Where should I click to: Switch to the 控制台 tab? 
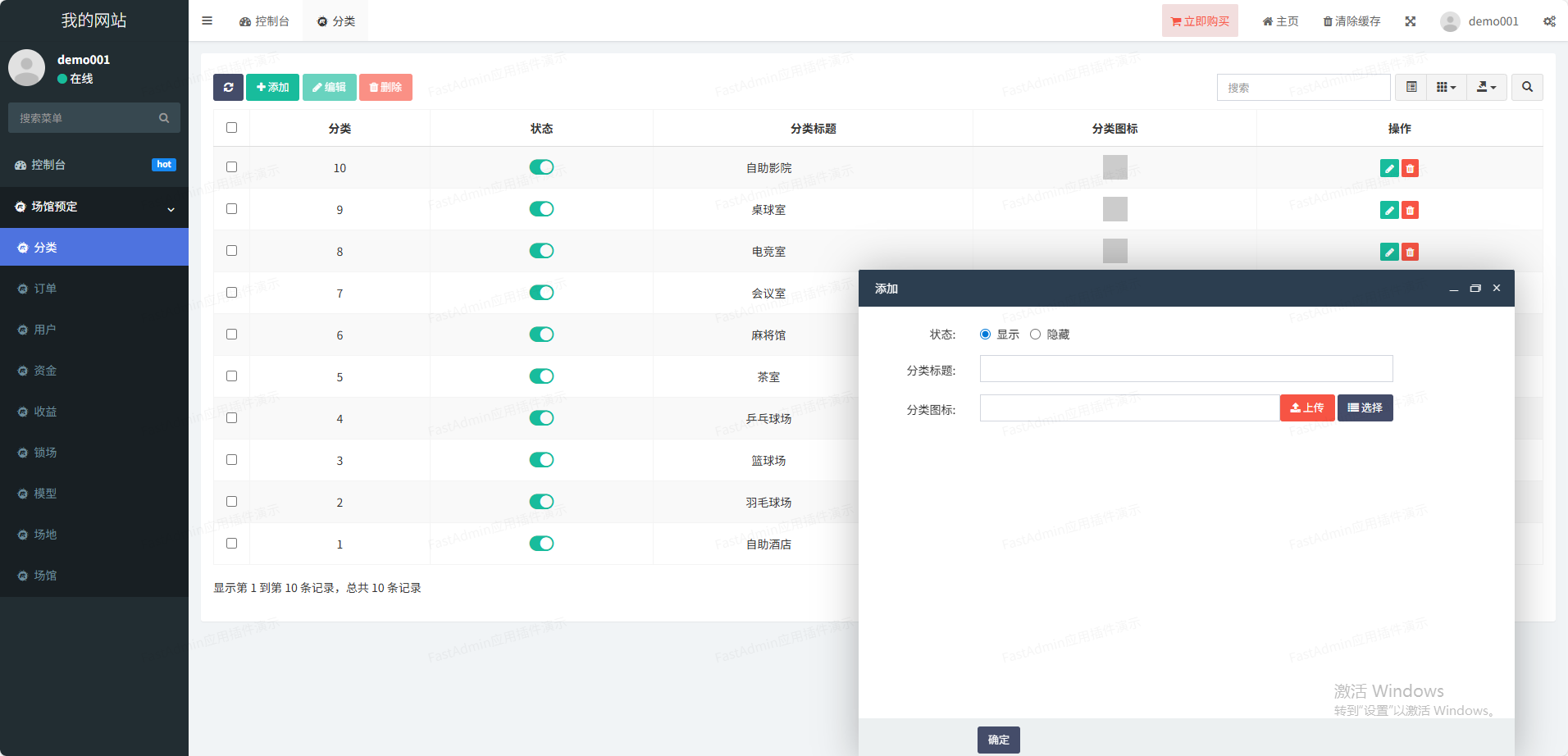pos(264,21)
